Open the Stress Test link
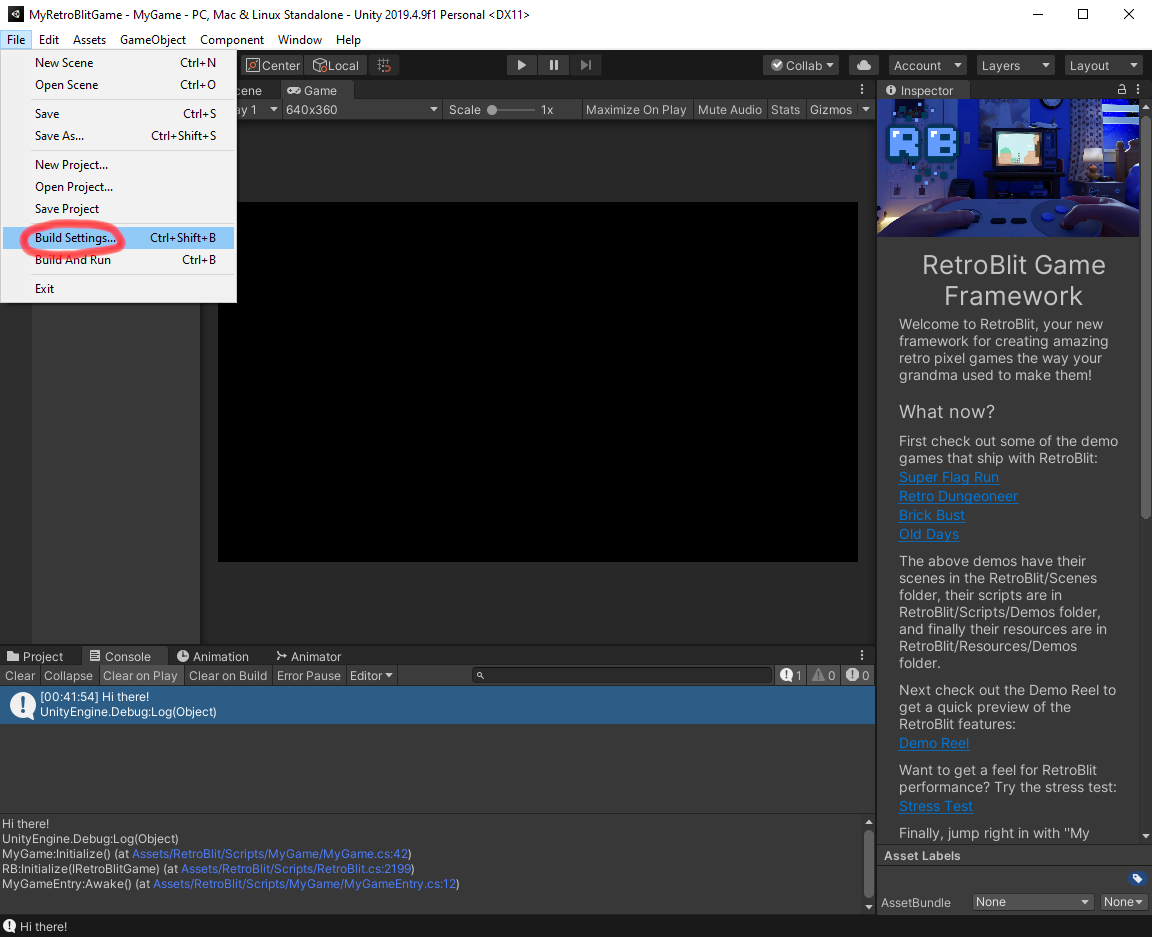The height and width of the screenshot is (937, 1152). click(x=935, y=806)
